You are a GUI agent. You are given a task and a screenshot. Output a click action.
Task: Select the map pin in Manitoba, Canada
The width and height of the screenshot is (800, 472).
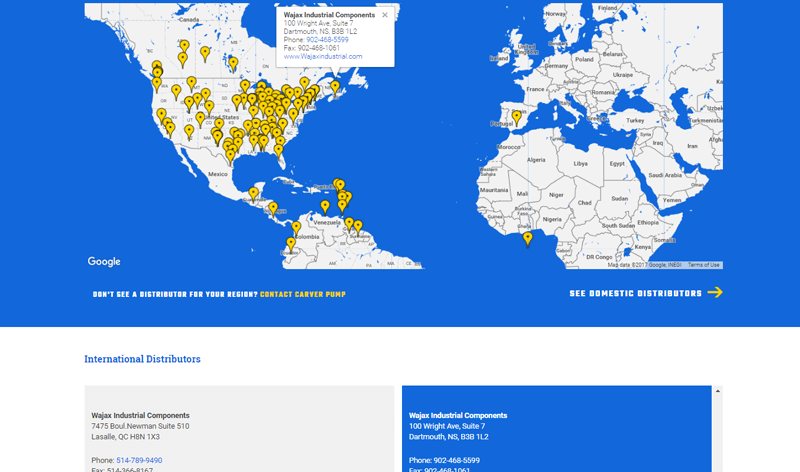click(x=233, y=64)
